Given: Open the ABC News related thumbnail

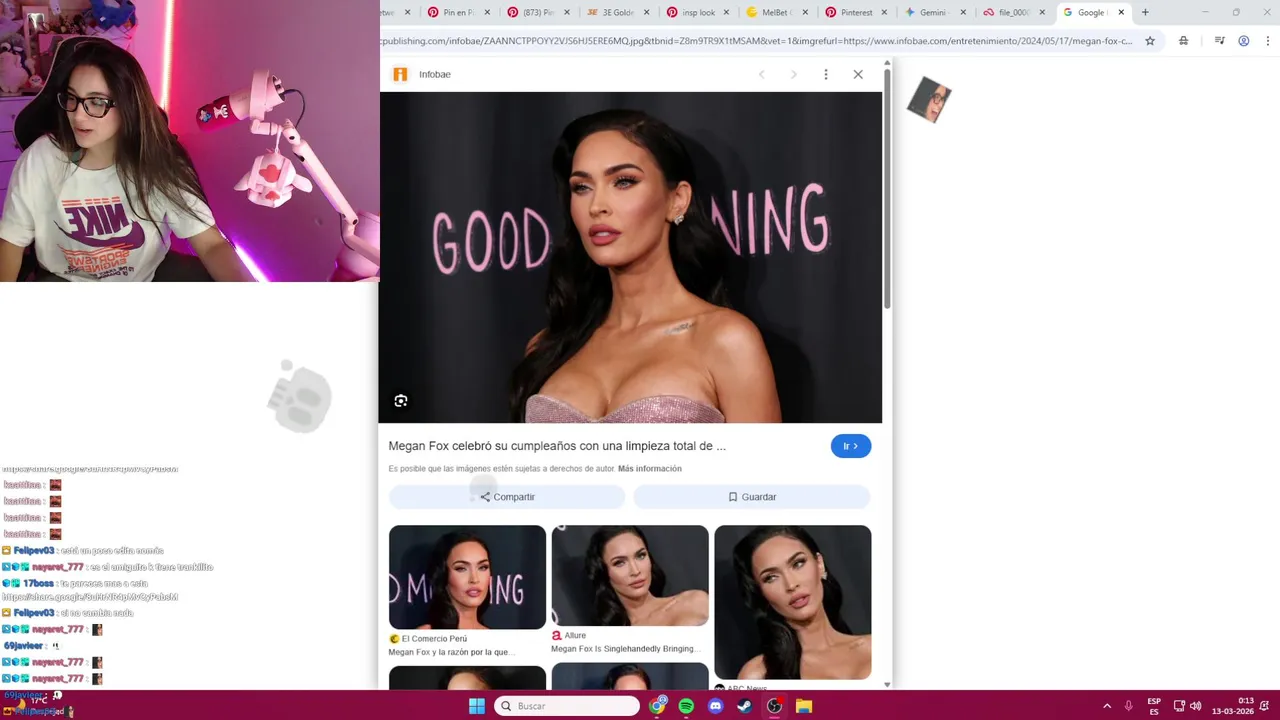Looking at the screenshot, I should (793, 602).
